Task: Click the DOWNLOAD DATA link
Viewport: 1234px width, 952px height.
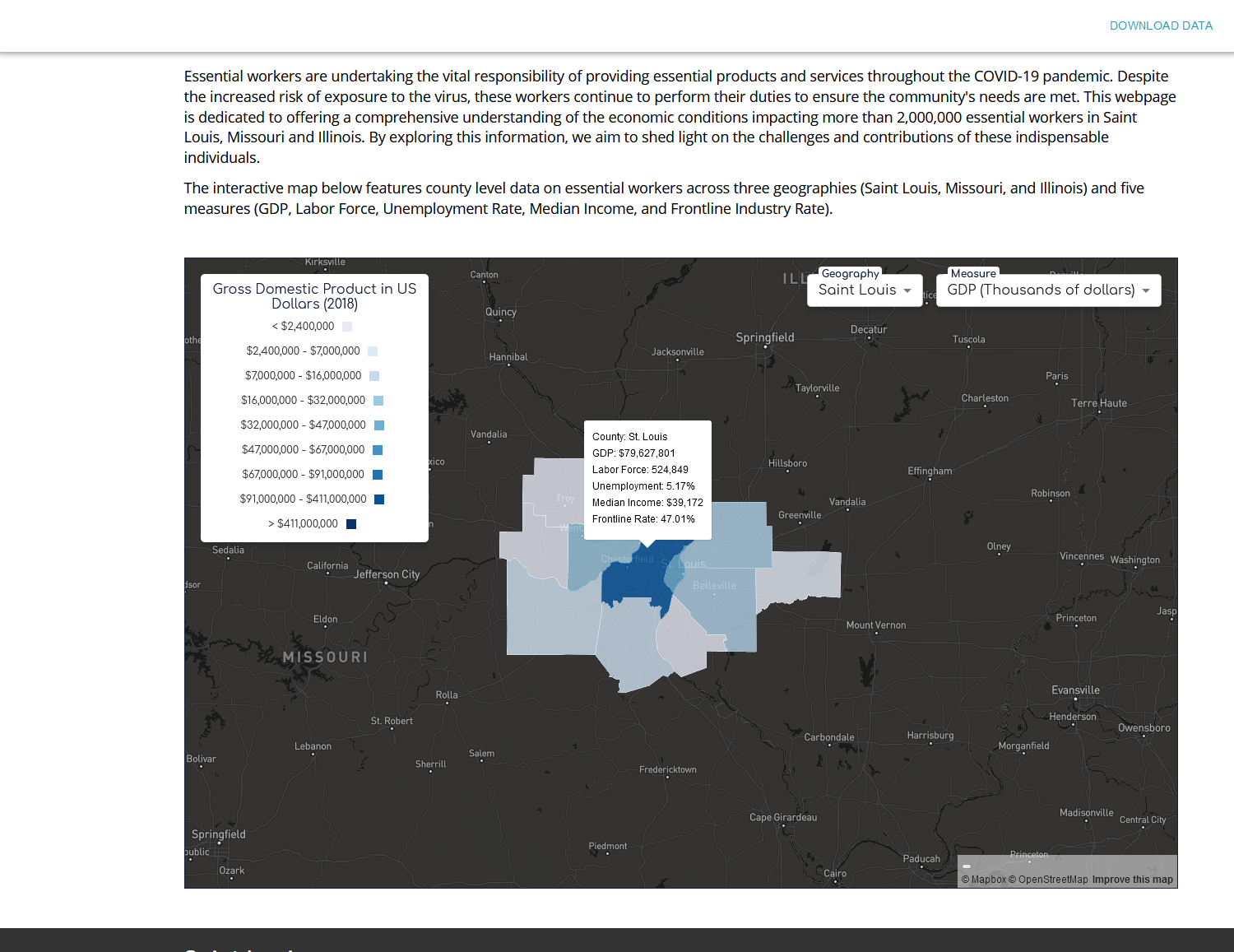Action: [x=1161, y=26]
